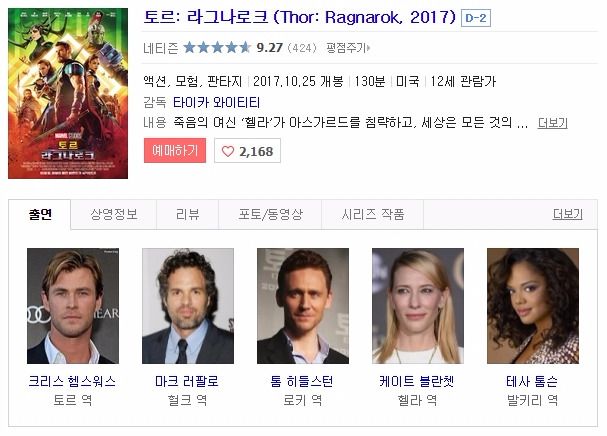Click the 마크 러팔로 name link
Screen dimensions: 607x436
point(187,381)
